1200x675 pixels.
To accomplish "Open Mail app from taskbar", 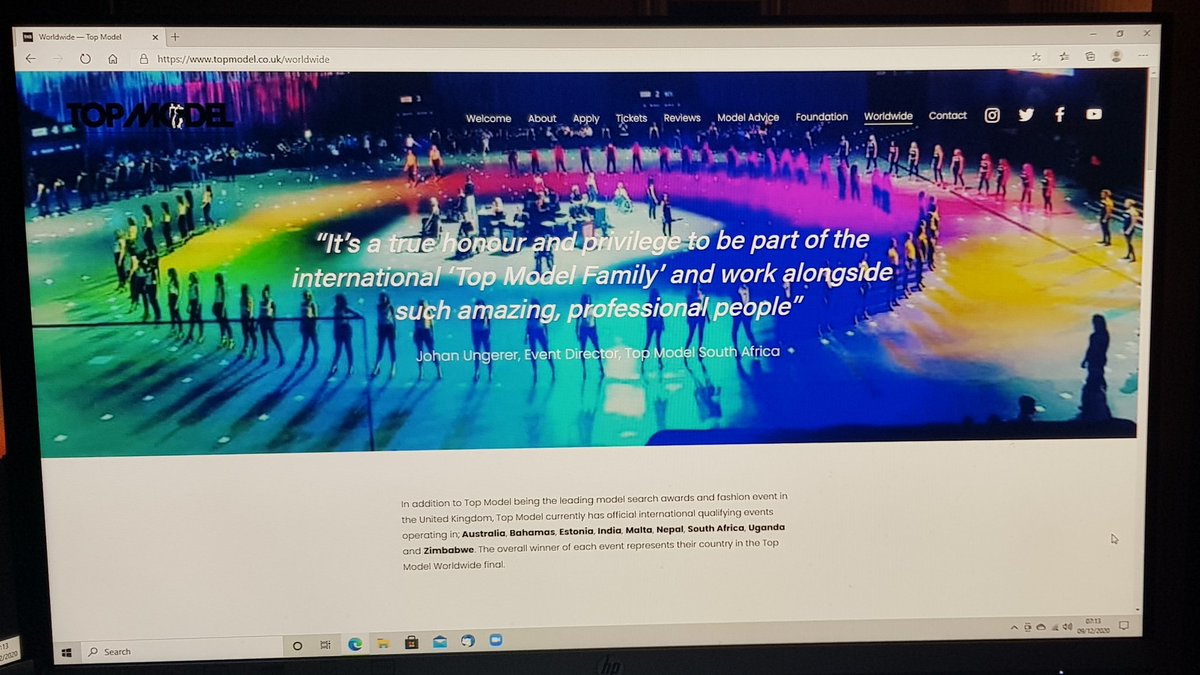I will point(438,642).
